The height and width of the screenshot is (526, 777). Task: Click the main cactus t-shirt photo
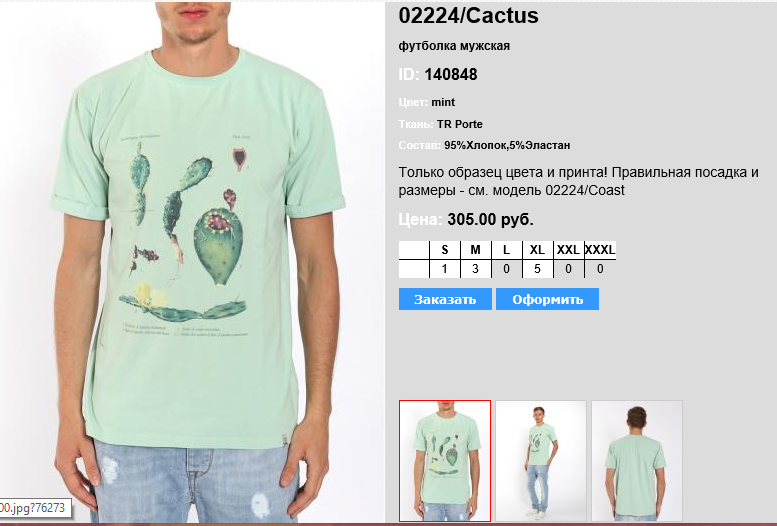click(x=192, y=263)
